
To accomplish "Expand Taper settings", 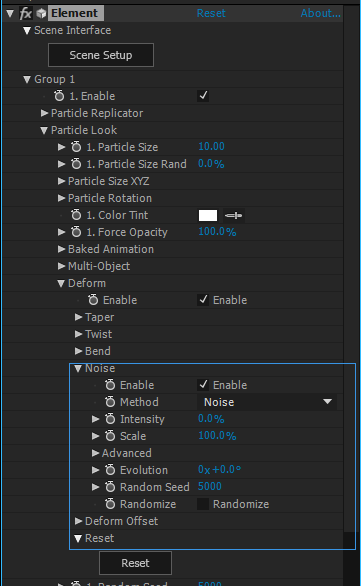I will tap(78, 317).
